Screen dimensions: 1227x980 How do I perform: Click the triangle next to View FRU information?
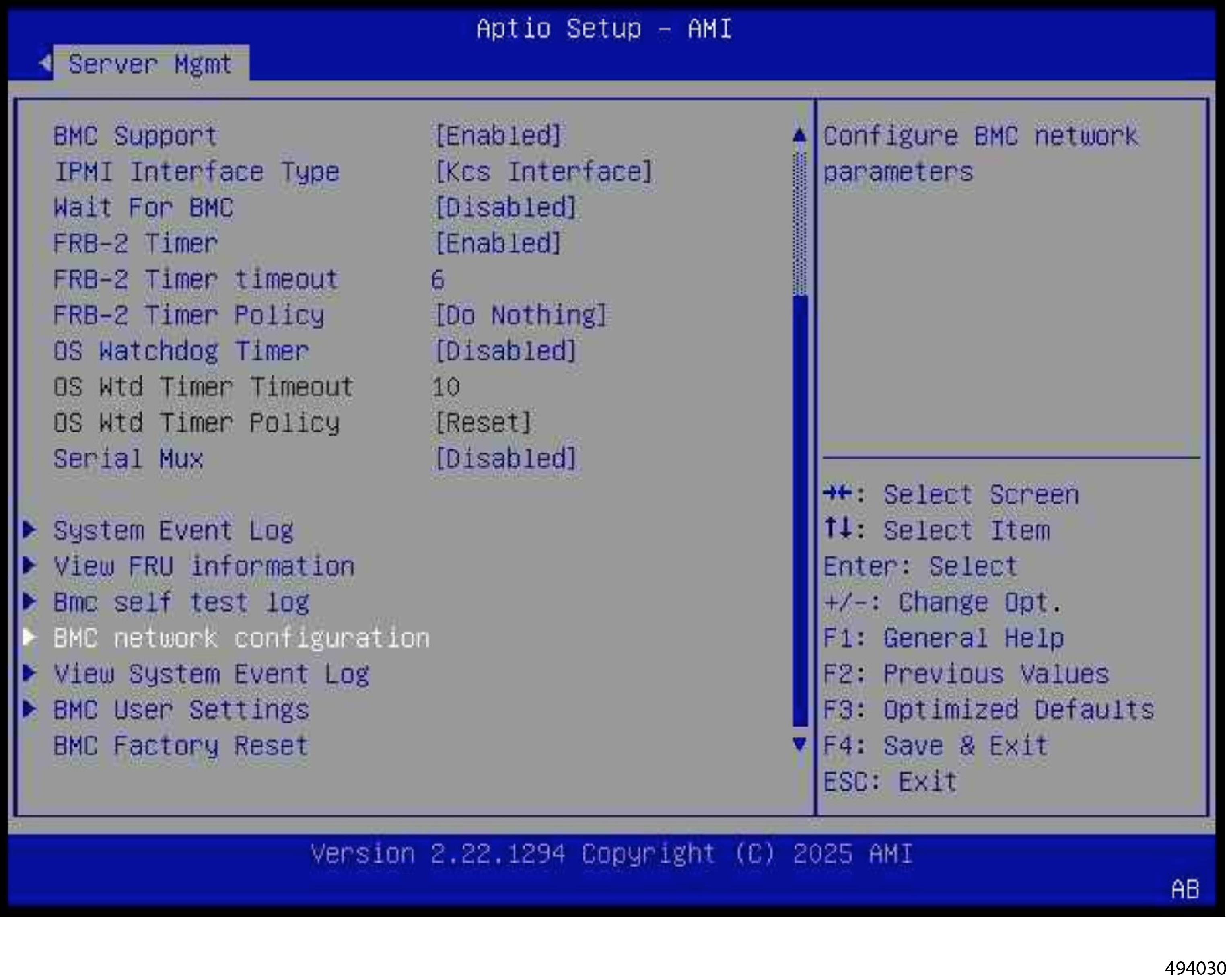coord(30,566)
